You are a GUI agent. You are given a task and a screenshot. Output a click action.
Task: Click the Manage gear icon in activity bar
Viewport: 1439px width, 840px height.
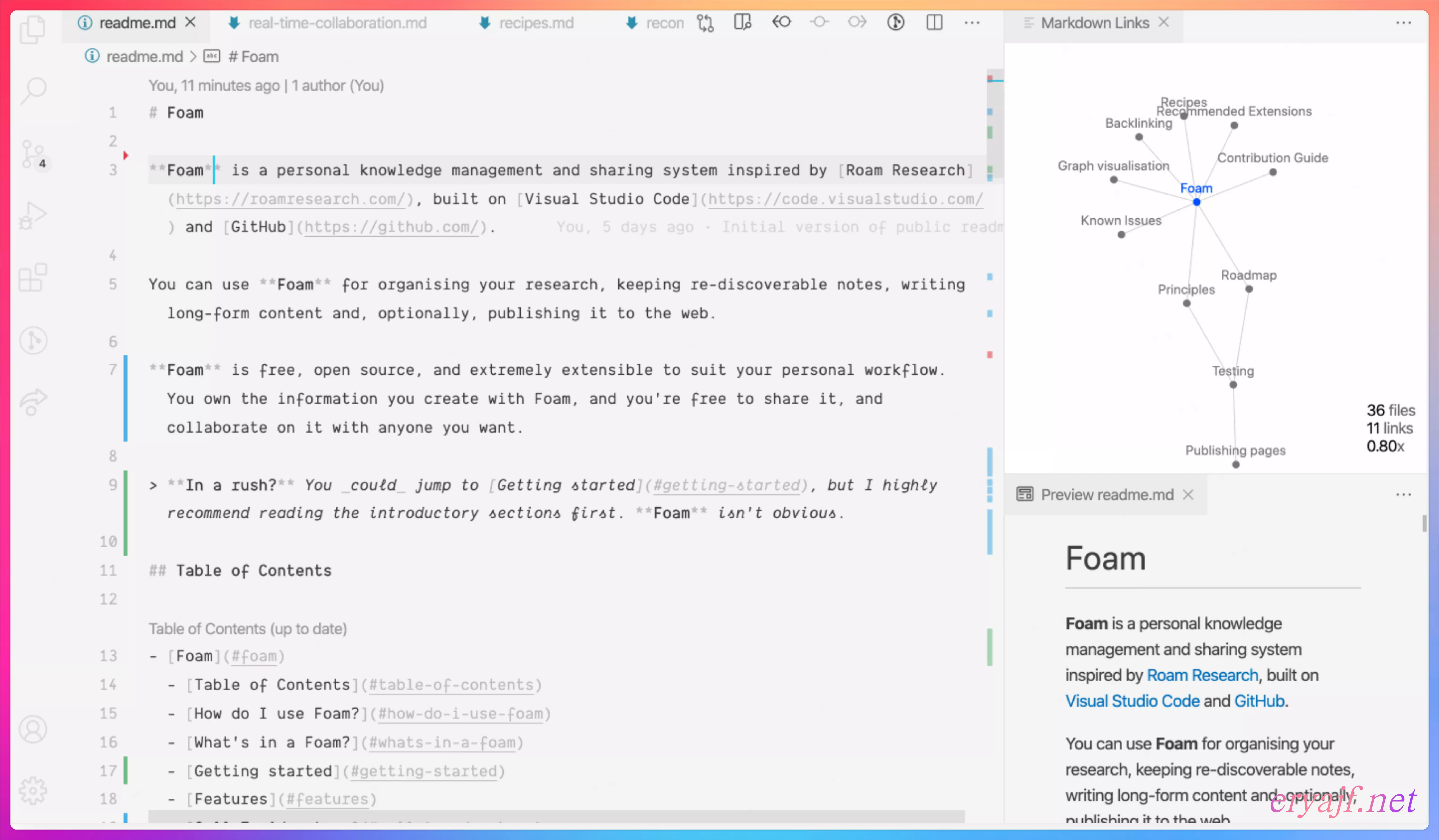click(x=33, y=791)
